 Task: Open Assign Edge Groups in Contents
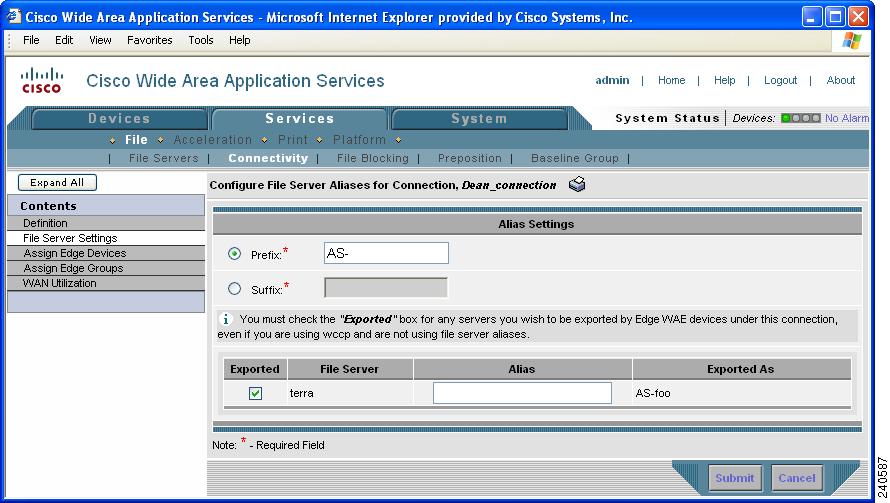click(x=106, y=268)
